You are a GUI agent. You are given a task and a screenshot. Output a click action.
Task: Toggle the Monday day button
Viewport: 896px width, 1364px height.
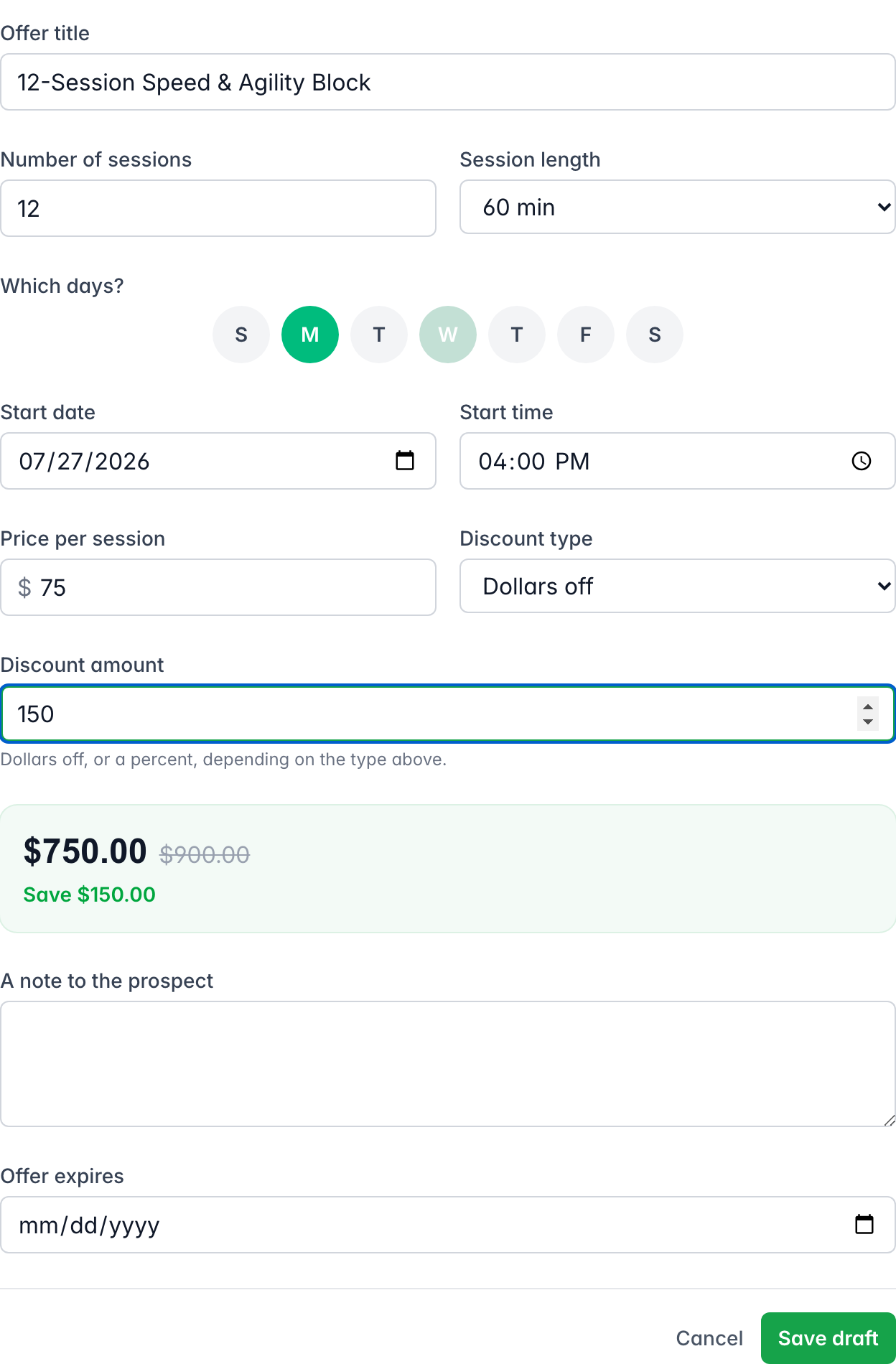pos(310,335)
